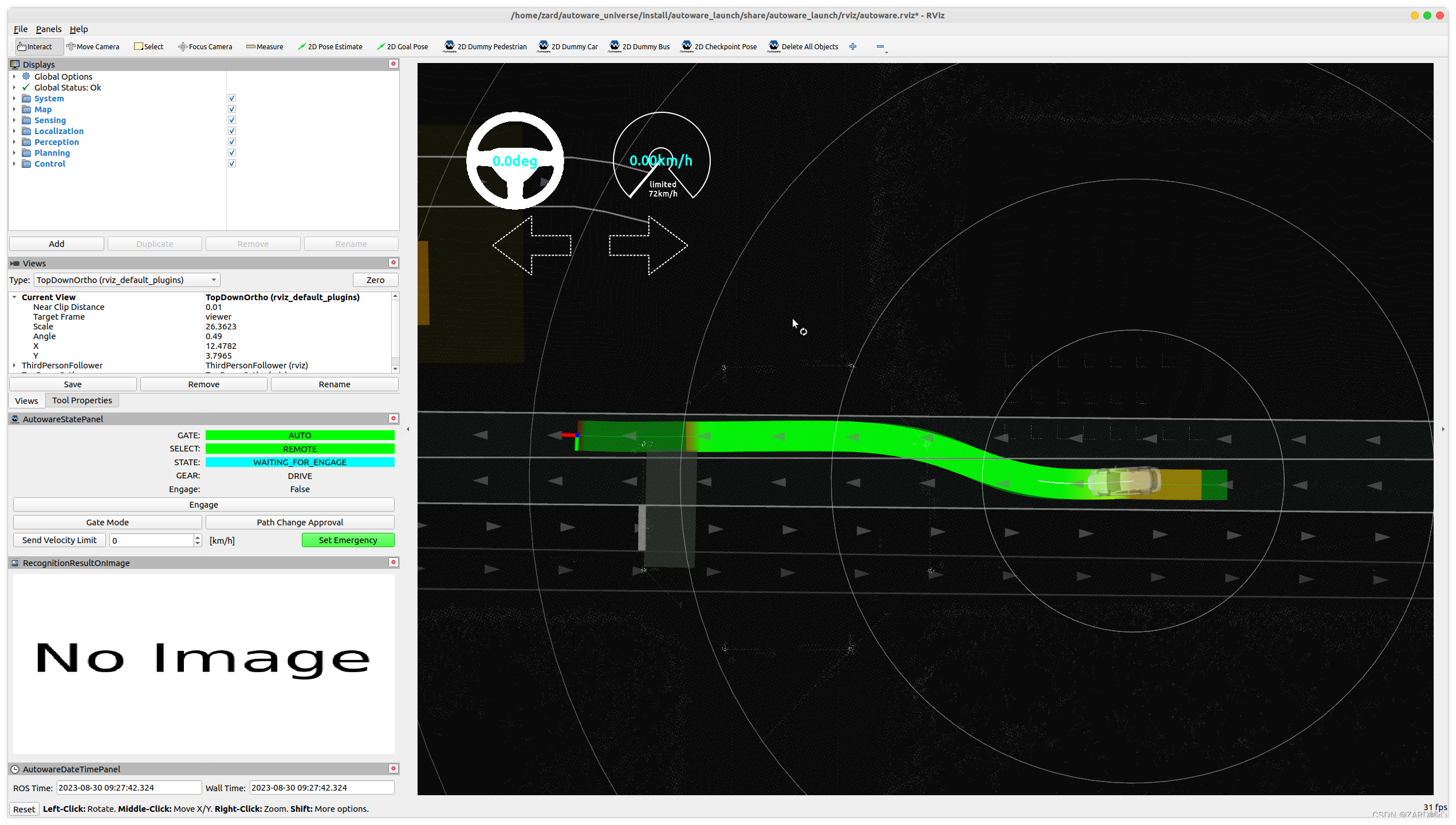This screenshot has width=1456, height=825.
Task: Disable the Control display checkbox
Action: click(x=232, y=164)
